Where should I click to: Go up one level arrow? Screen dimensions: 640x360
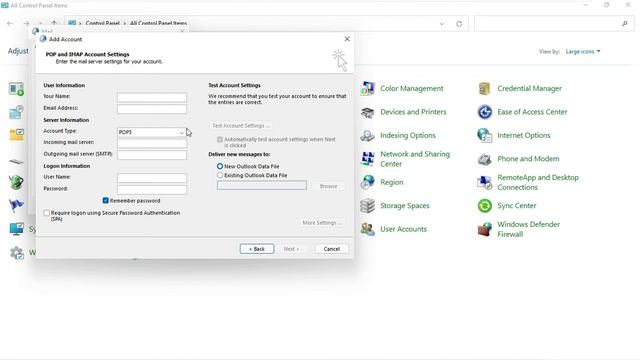tap(54, 24)
